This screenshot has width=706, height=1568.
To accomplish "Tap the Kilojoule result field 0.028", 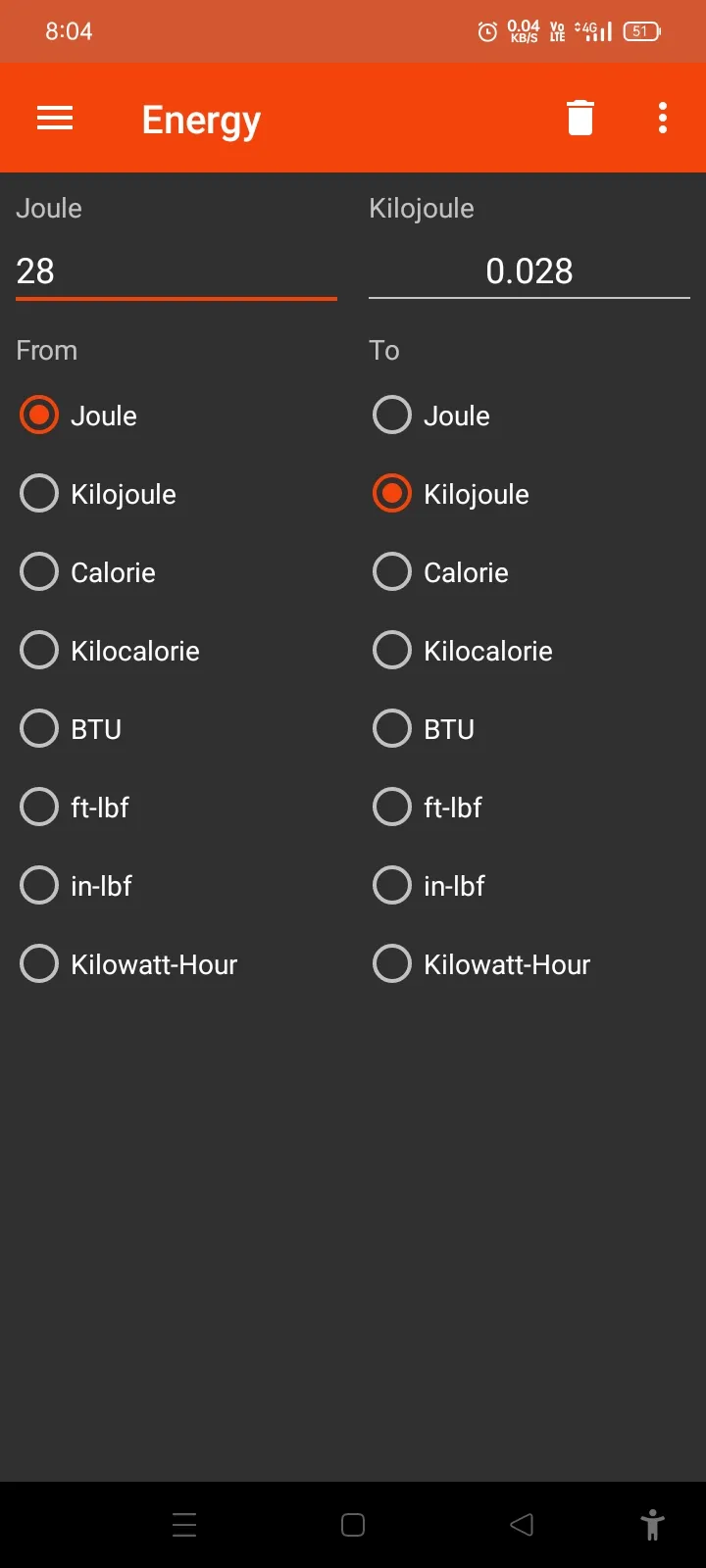I will [x=529, y=271].
